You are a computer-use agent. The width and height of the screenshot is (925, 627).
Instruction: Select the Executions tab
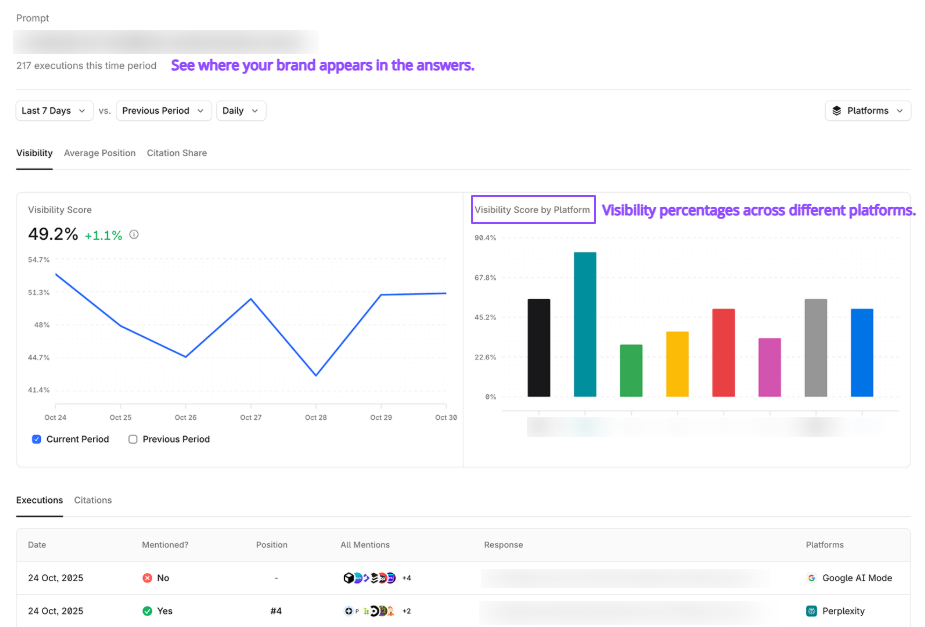point(39,500)
